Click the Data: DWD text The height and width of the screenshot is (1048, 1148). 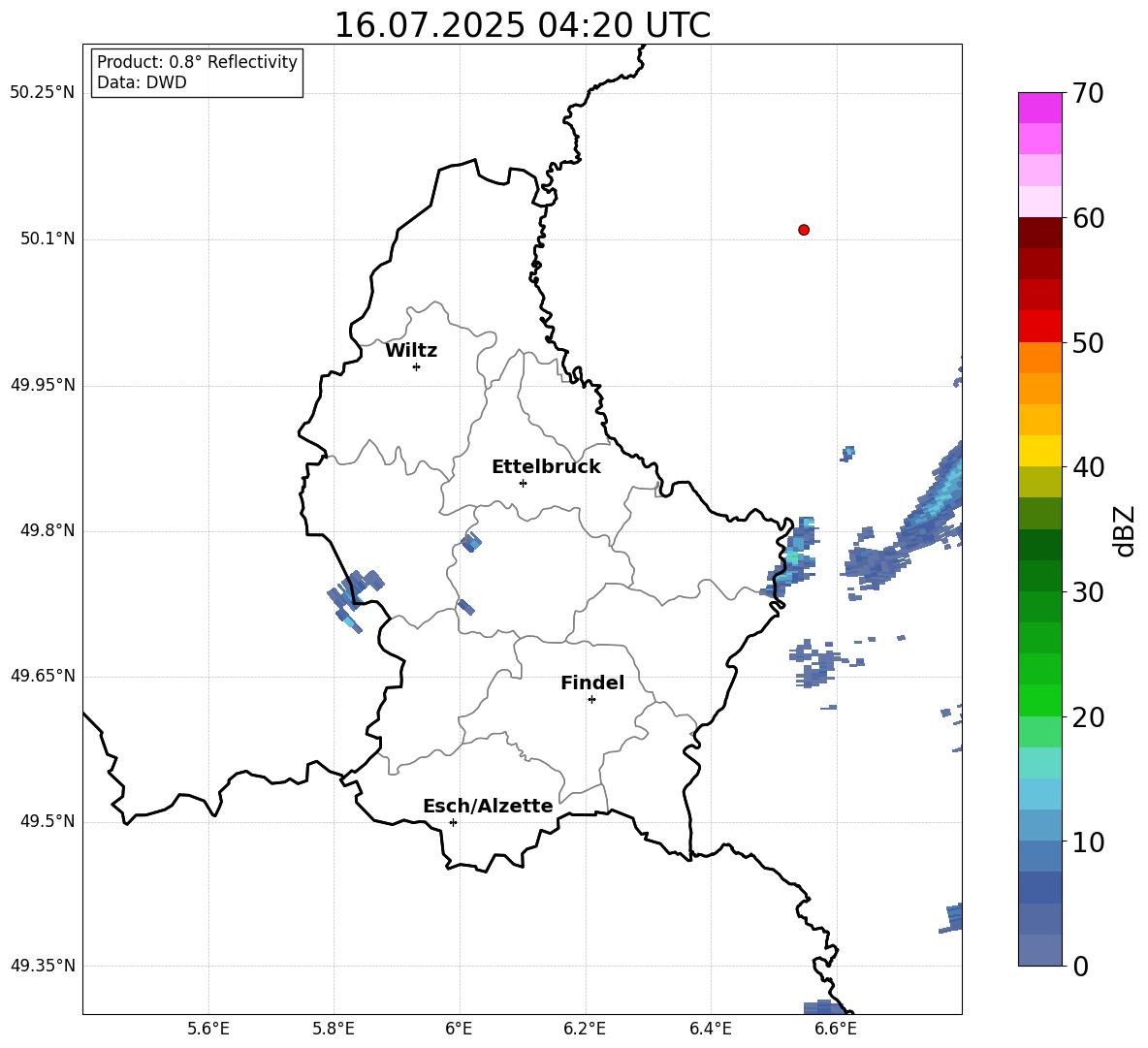(x=142, y=82)
